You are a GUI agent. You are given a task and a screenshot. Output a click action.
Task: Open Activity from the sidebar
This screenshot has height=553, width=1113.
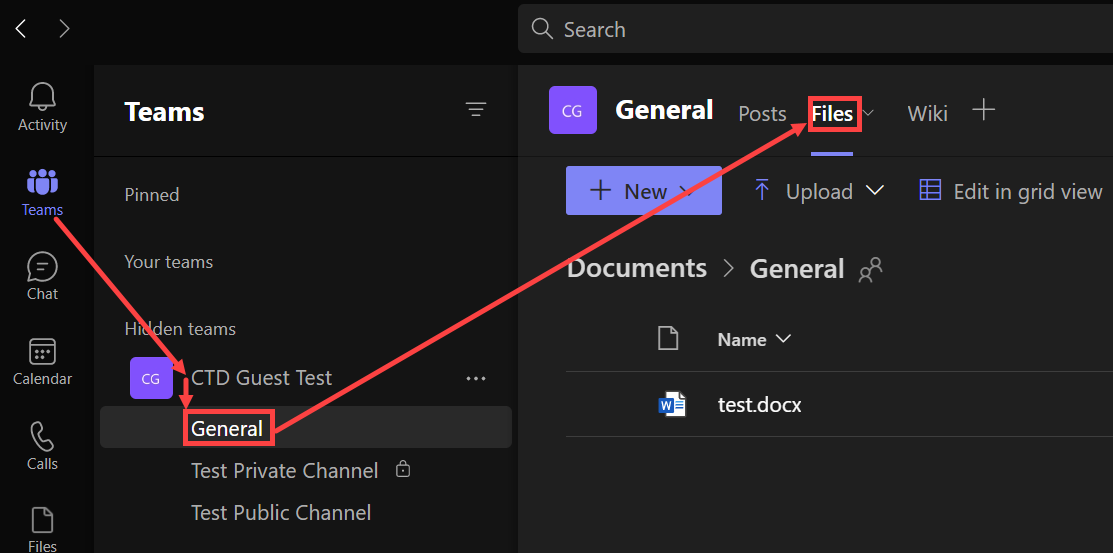(x=43, y=107)
